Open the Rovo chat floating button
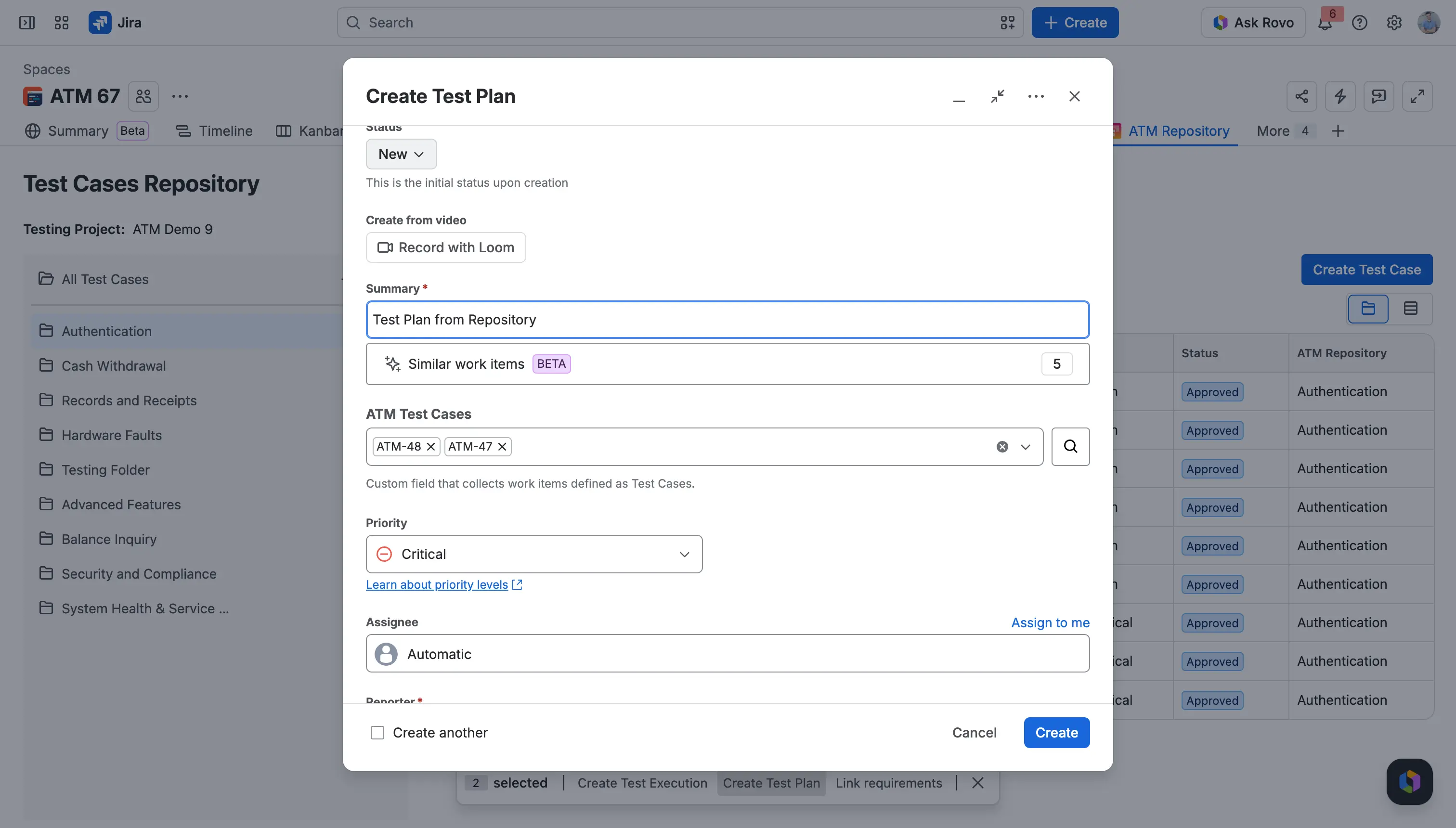The height and width of the screenshot is (828, 1456). (x=1409, y=781)
